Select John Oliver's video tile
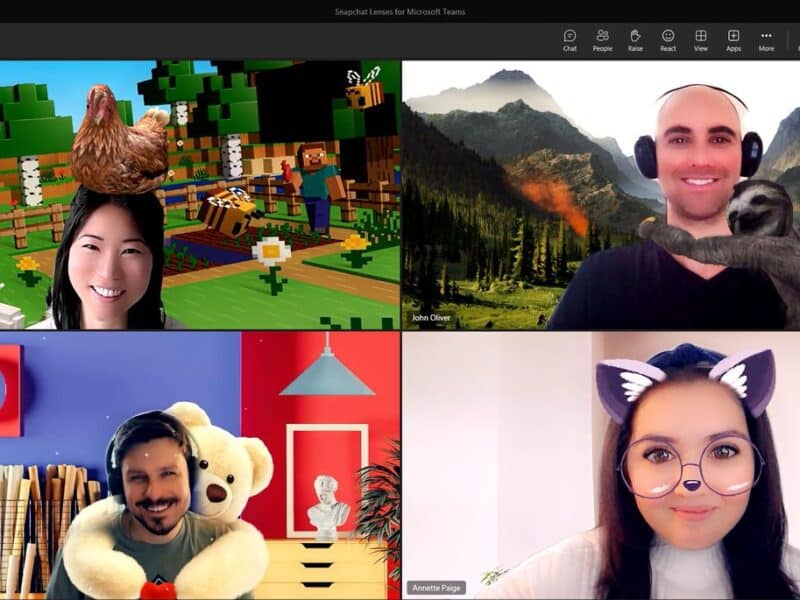 pyautogui.click(x=600, y=195)
